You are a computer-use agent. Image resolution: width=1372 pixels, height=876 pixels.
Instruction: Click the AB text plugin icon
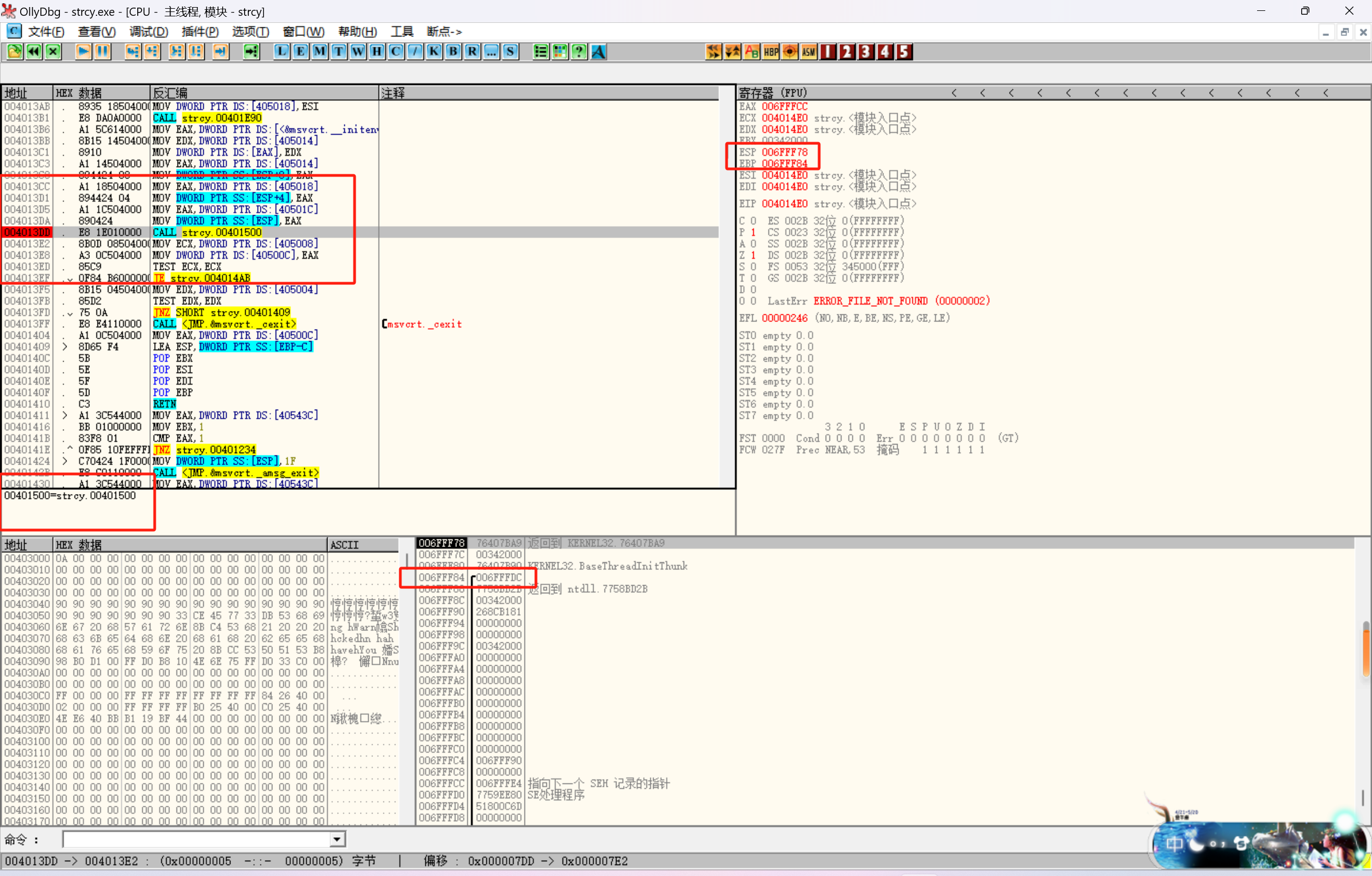[x=752, y=52]
